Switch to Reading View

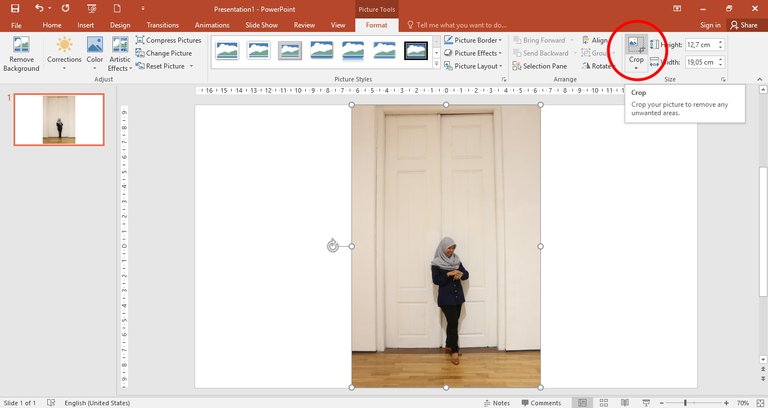(625, 403)
